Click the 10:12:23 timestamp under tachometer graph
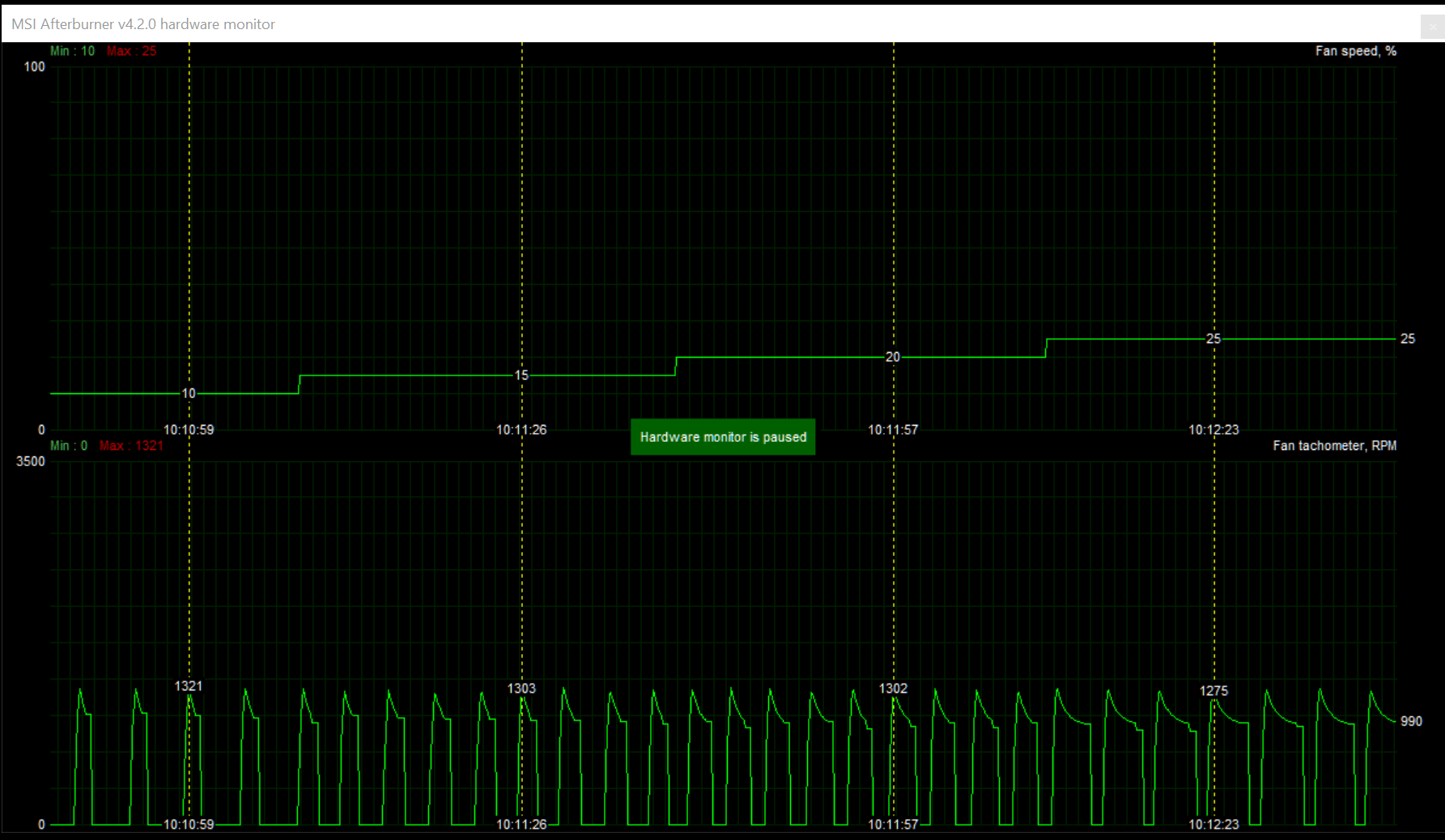Screen dimensions: 1445x840 (1213, 825)
